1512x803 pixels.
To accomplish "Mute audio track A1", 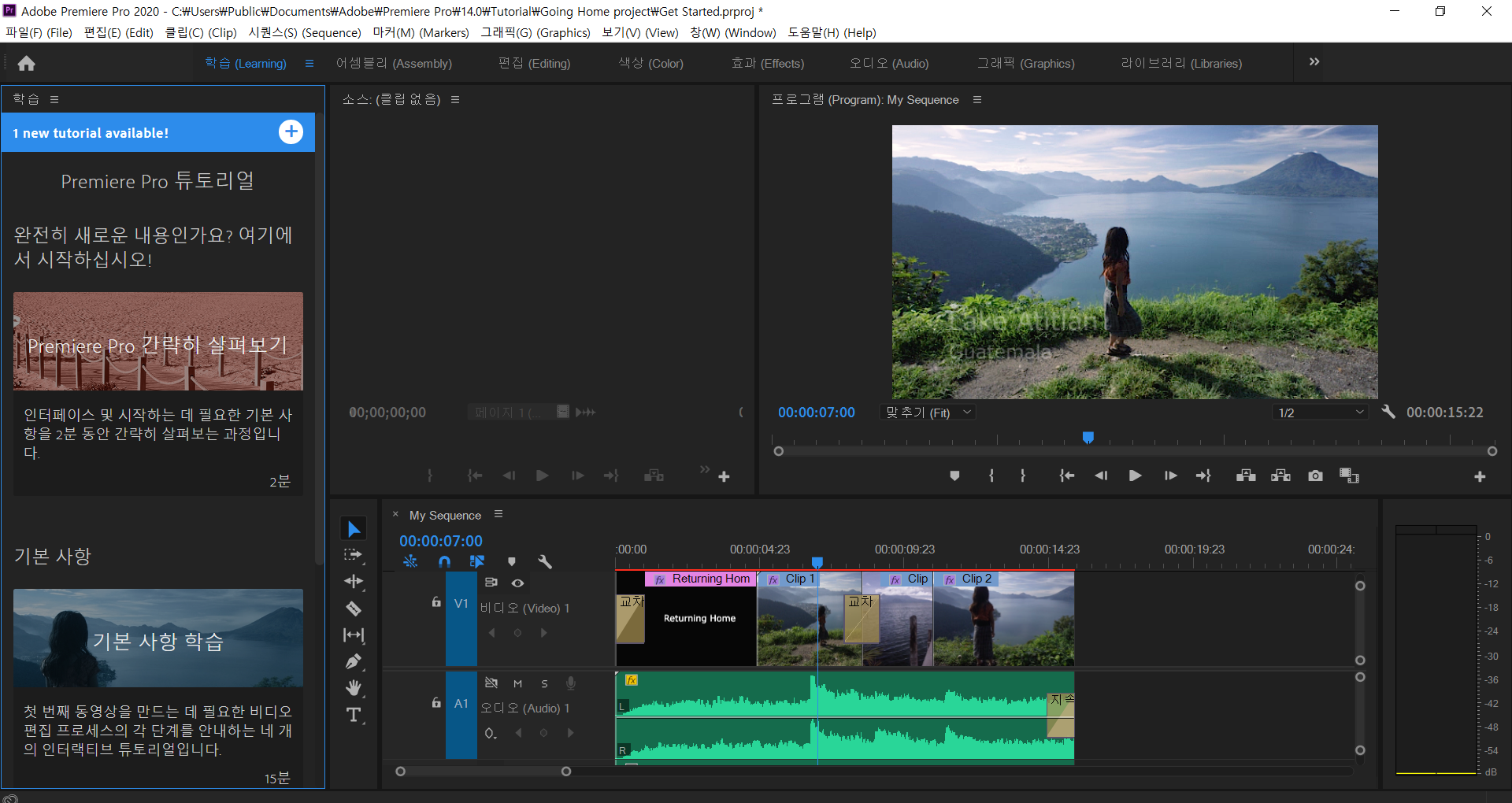I will (517, 683).
